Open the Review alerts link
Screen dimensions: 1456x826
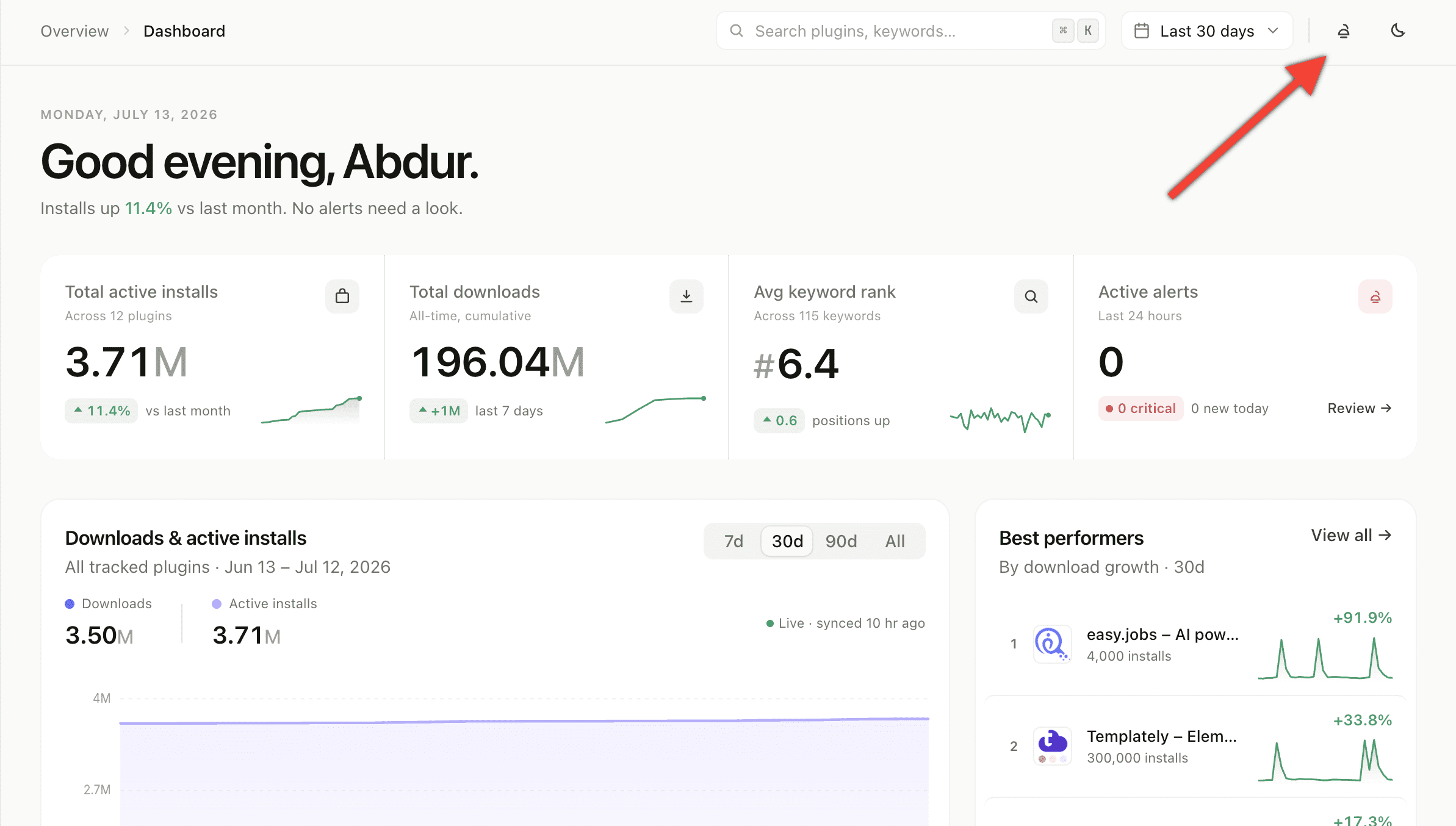(1360, 408)
